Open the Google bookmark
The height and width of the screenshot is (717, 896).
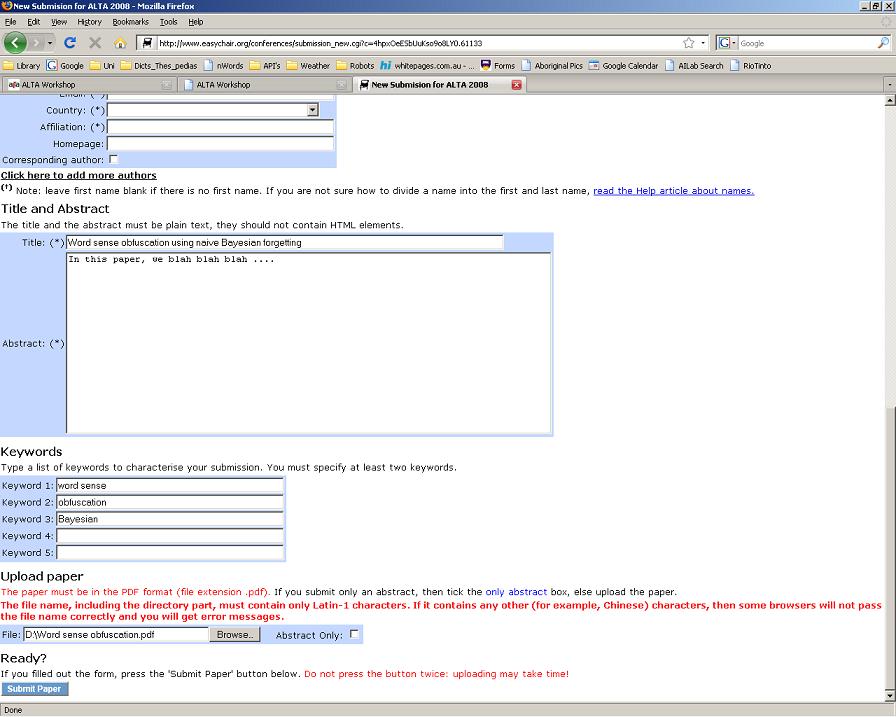pyautogui.click(x=65, y=66)
